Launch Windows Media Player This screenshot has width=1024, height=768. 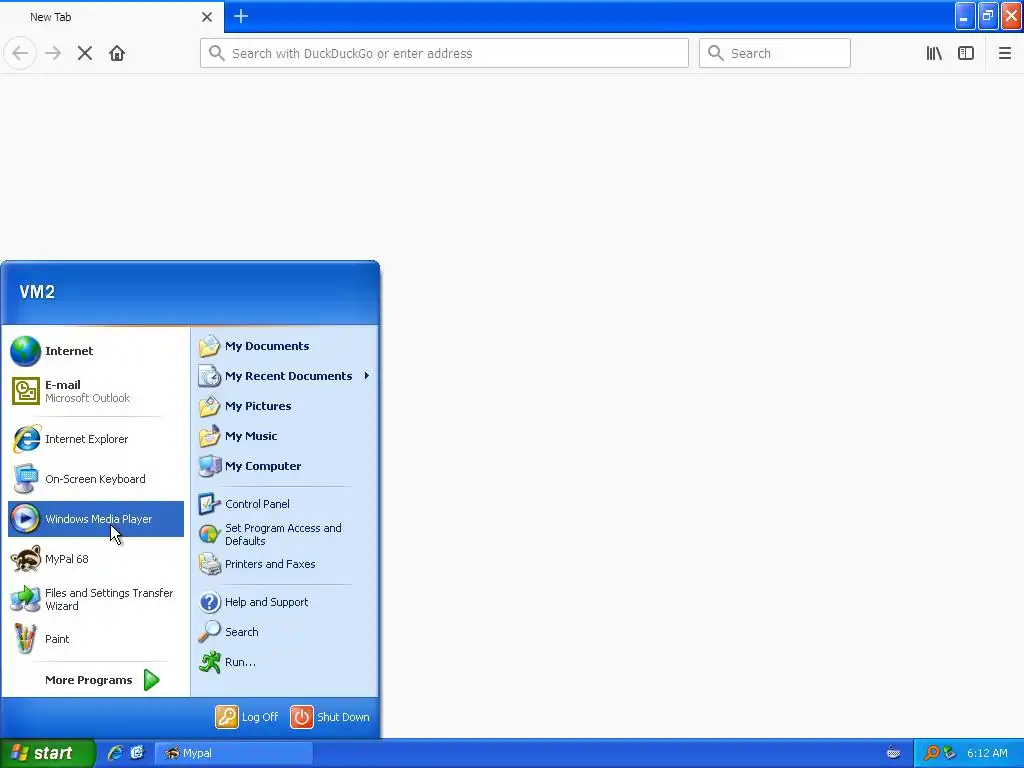click(95, 519)
